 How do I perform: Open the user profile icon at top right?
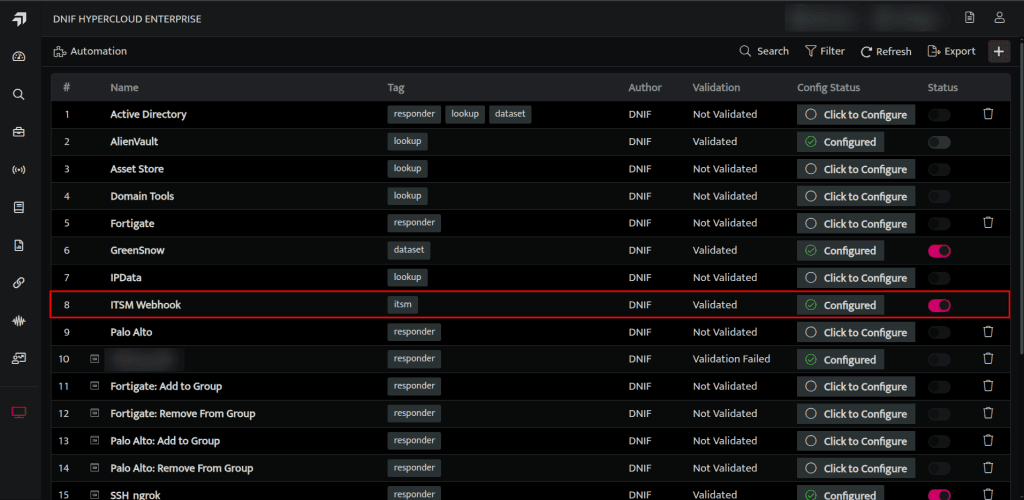[999, 18]
